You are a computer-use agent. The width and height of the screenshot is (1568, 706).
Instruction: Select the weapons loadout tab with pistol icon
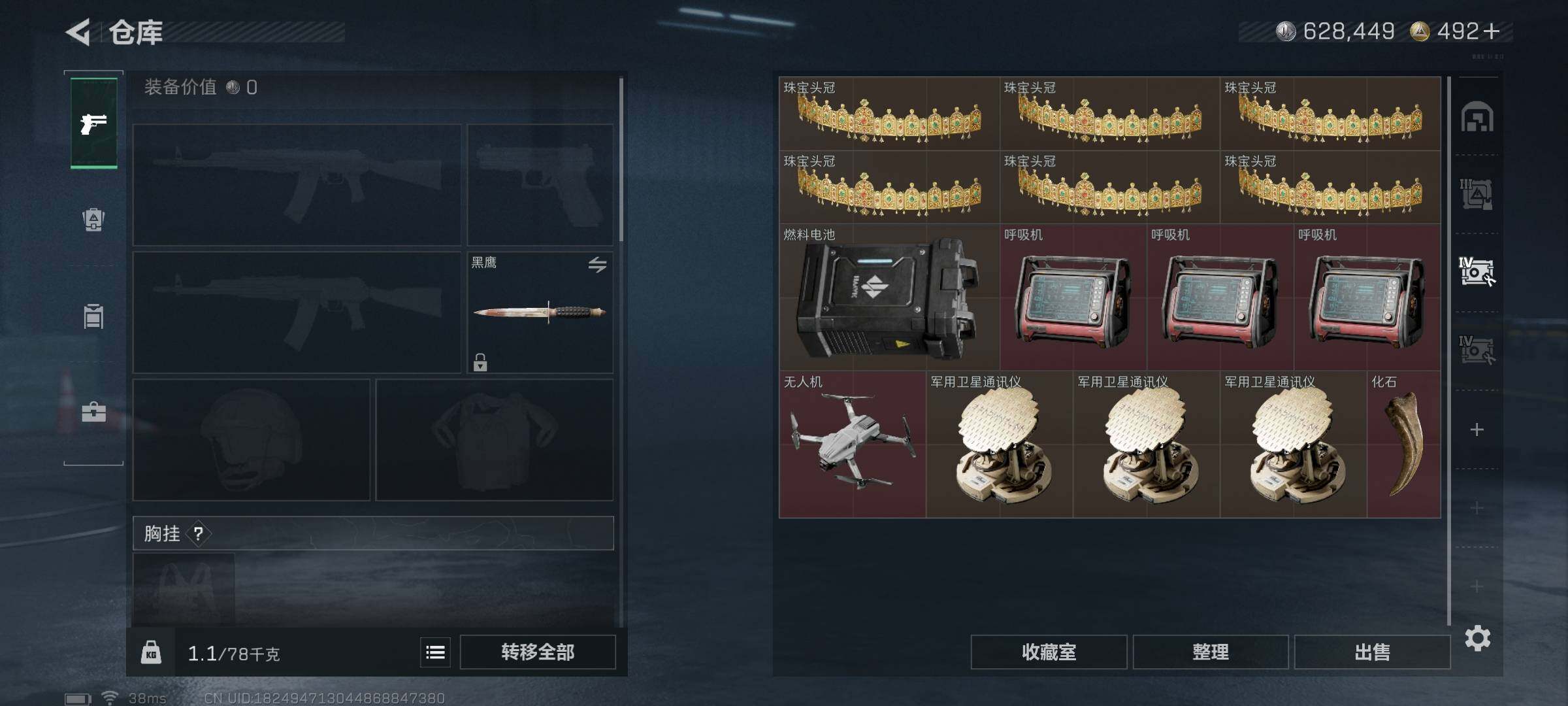pos(93,123)
